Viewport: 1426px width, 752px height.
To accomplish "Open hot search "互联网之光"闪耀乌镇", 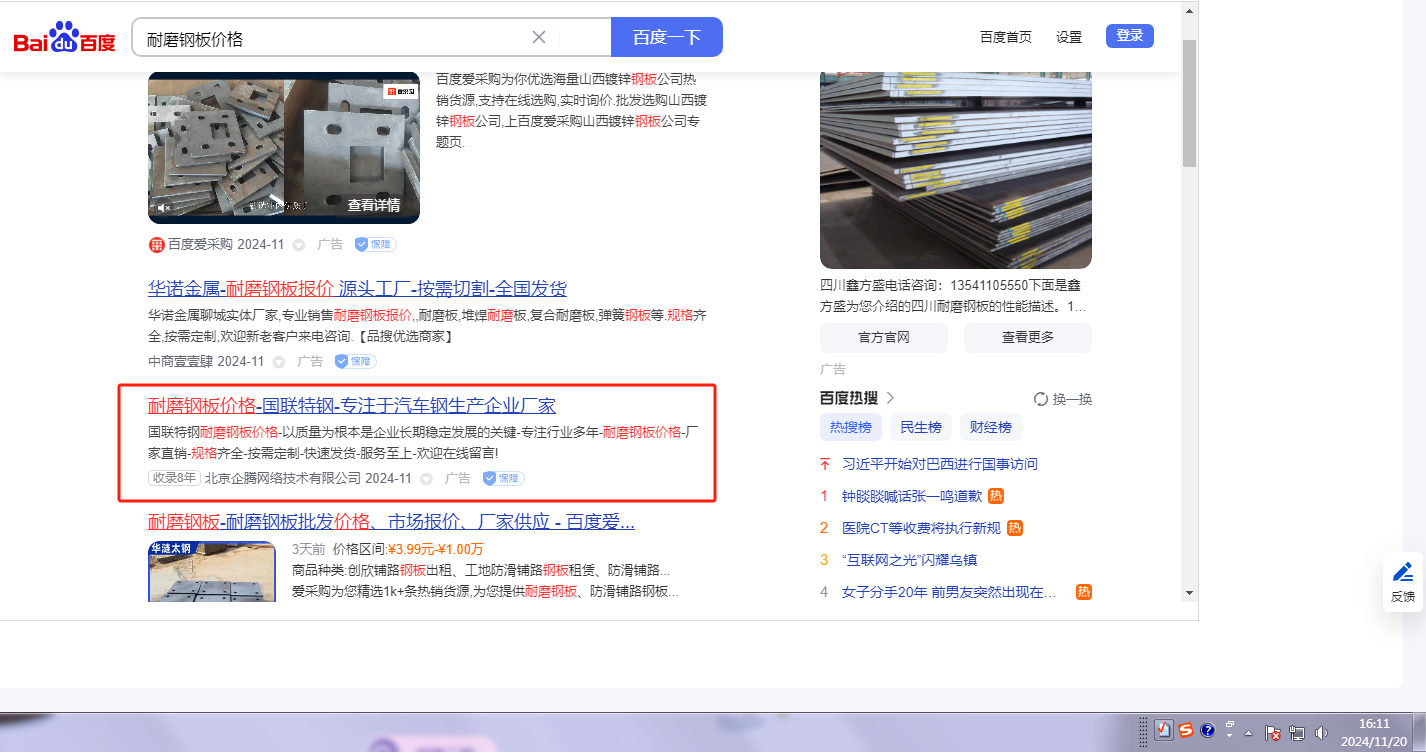I will 909,560.
